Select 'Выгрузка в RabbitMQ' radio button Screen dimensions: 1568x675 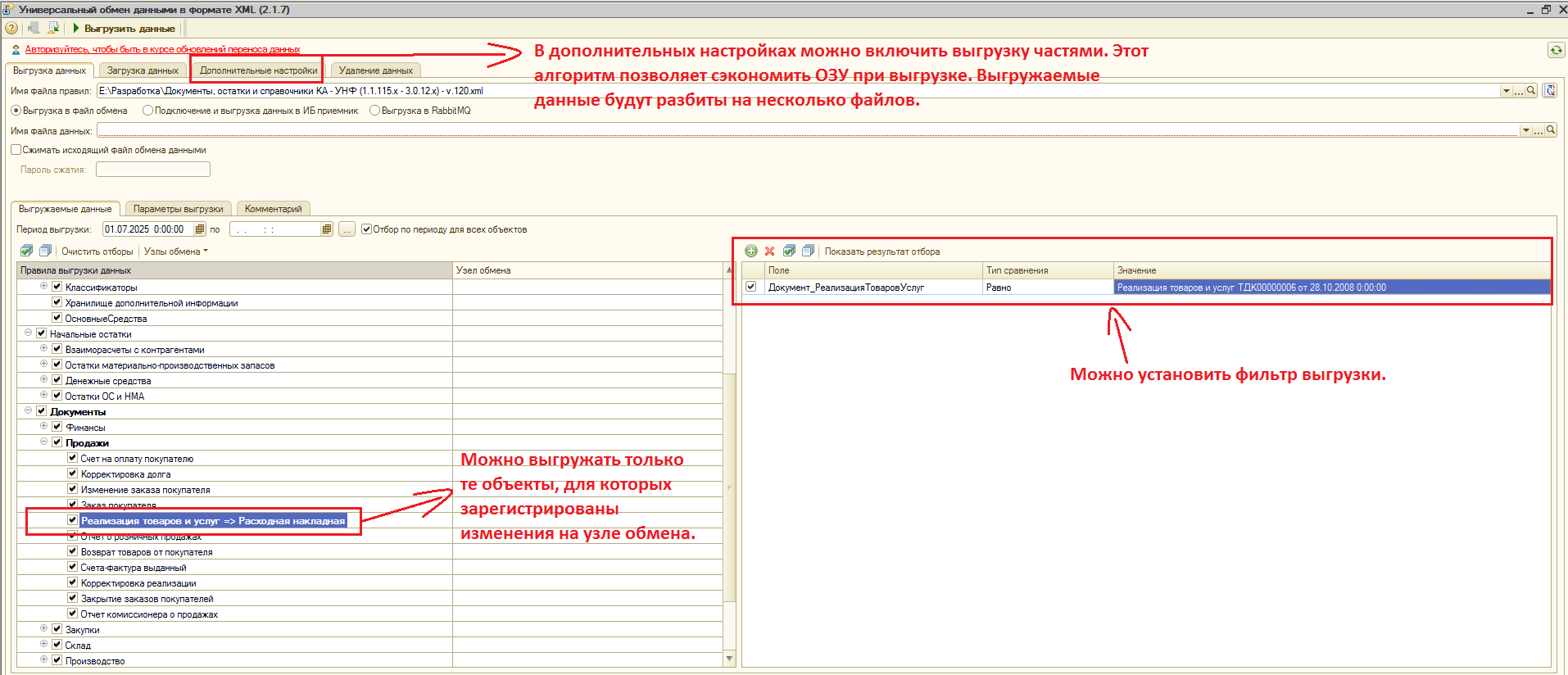[x=375, y=111]
